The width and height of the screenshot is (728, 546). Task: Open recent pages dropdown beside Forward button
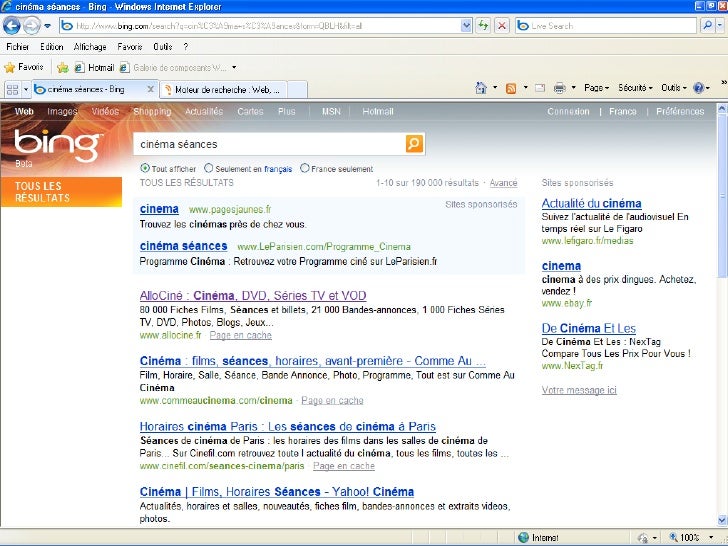click(x=47, y=26)
